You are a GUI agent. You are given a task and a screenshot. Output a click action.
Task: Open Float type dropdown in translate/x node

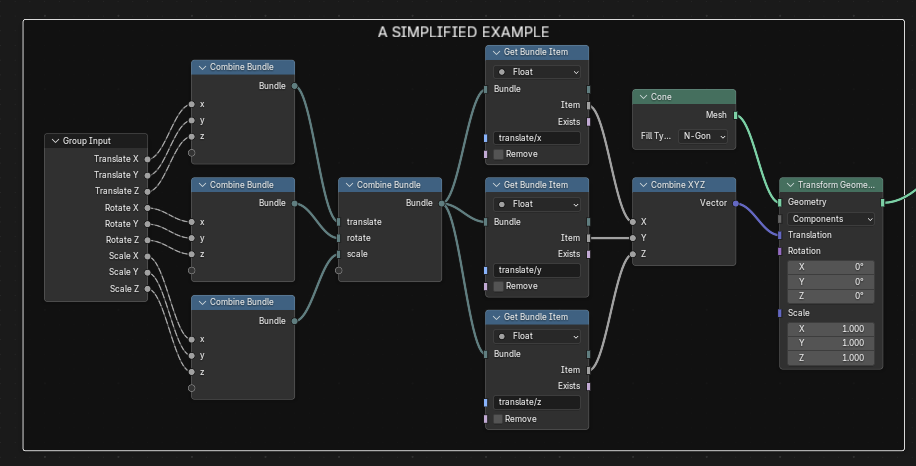(x=537, y=72)
